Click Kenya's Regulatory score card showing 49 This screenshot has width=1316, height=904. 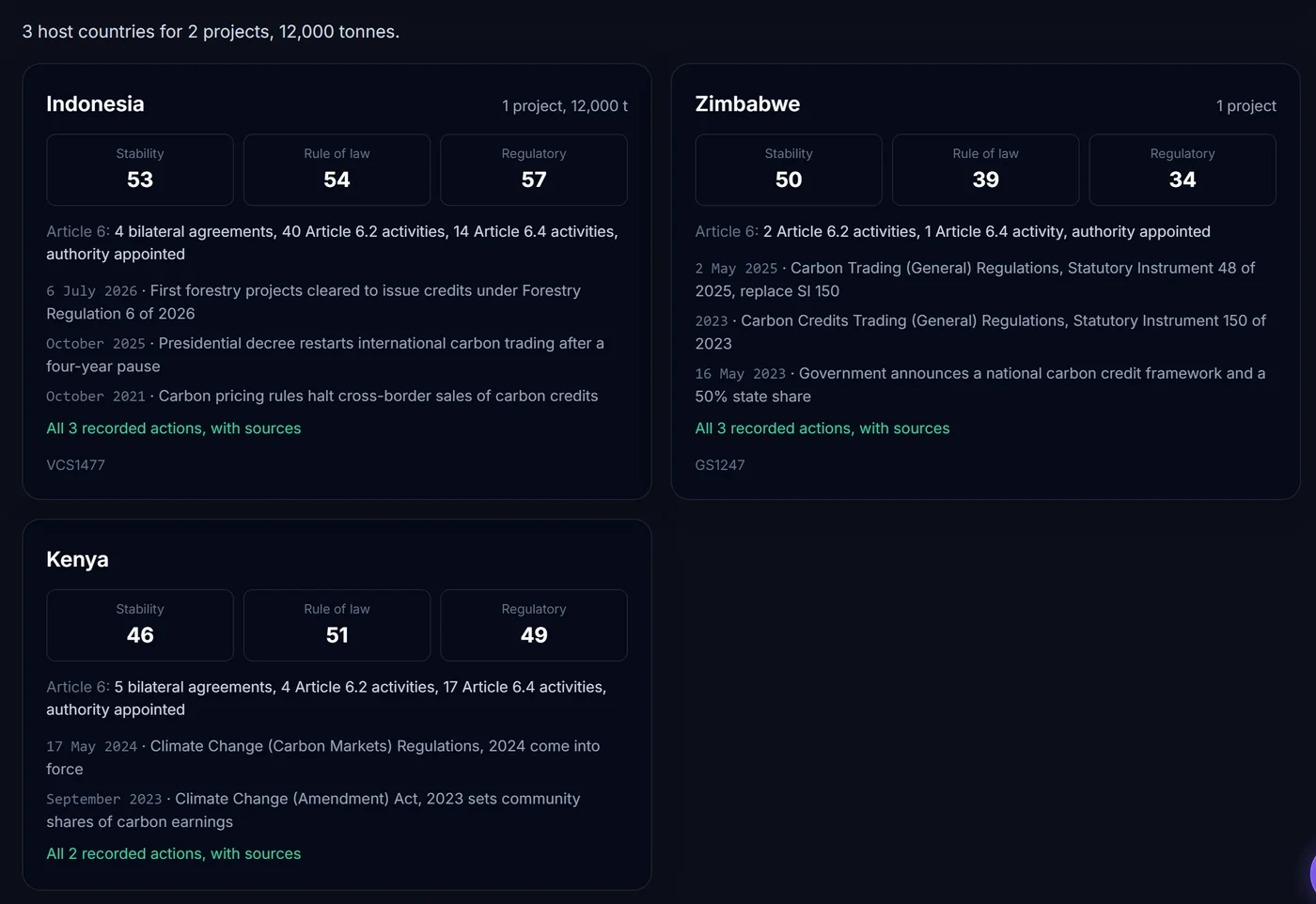[534, 626]
